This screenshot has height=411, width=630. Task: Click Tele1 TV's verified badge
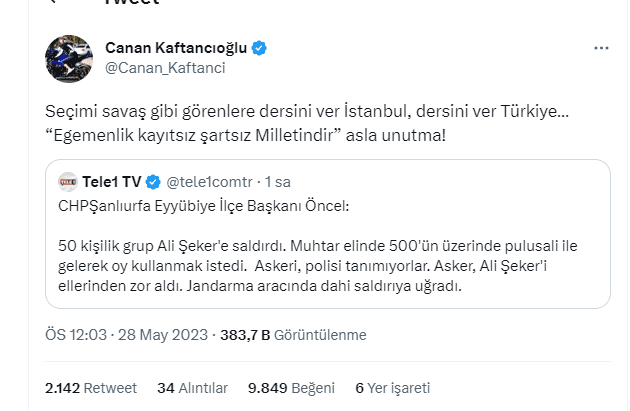coord(154,182)
